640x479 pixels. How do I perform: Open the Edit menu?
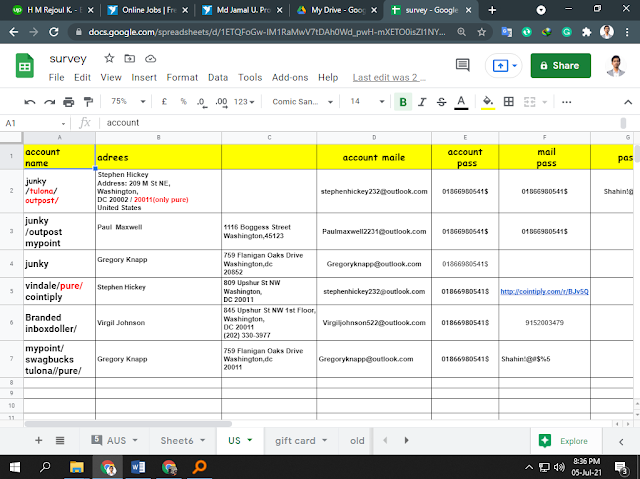point(82,78)
